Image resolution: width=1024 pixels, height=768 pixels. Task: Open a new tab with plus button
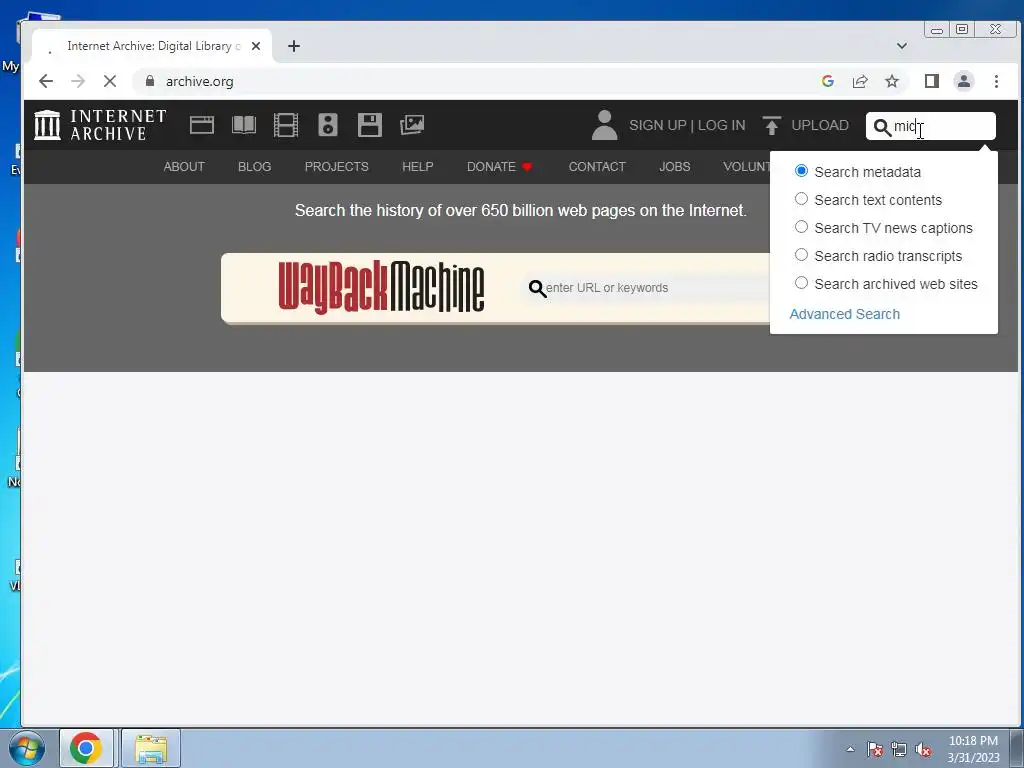click(x=294, y=46)
